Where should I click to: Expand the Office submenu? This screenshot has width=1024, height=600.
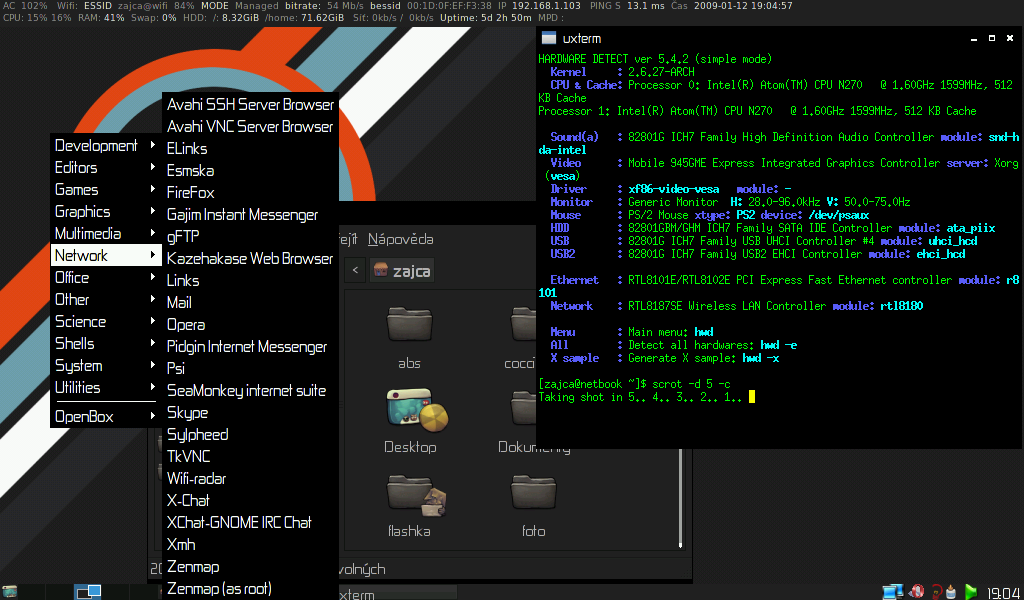[104, 277]
